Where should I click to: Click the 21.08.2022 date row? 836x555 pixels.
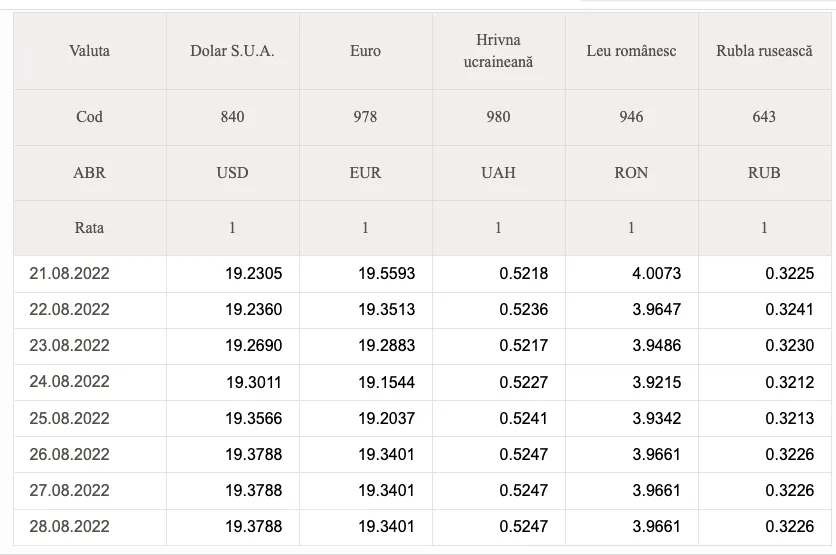point(422,274)
